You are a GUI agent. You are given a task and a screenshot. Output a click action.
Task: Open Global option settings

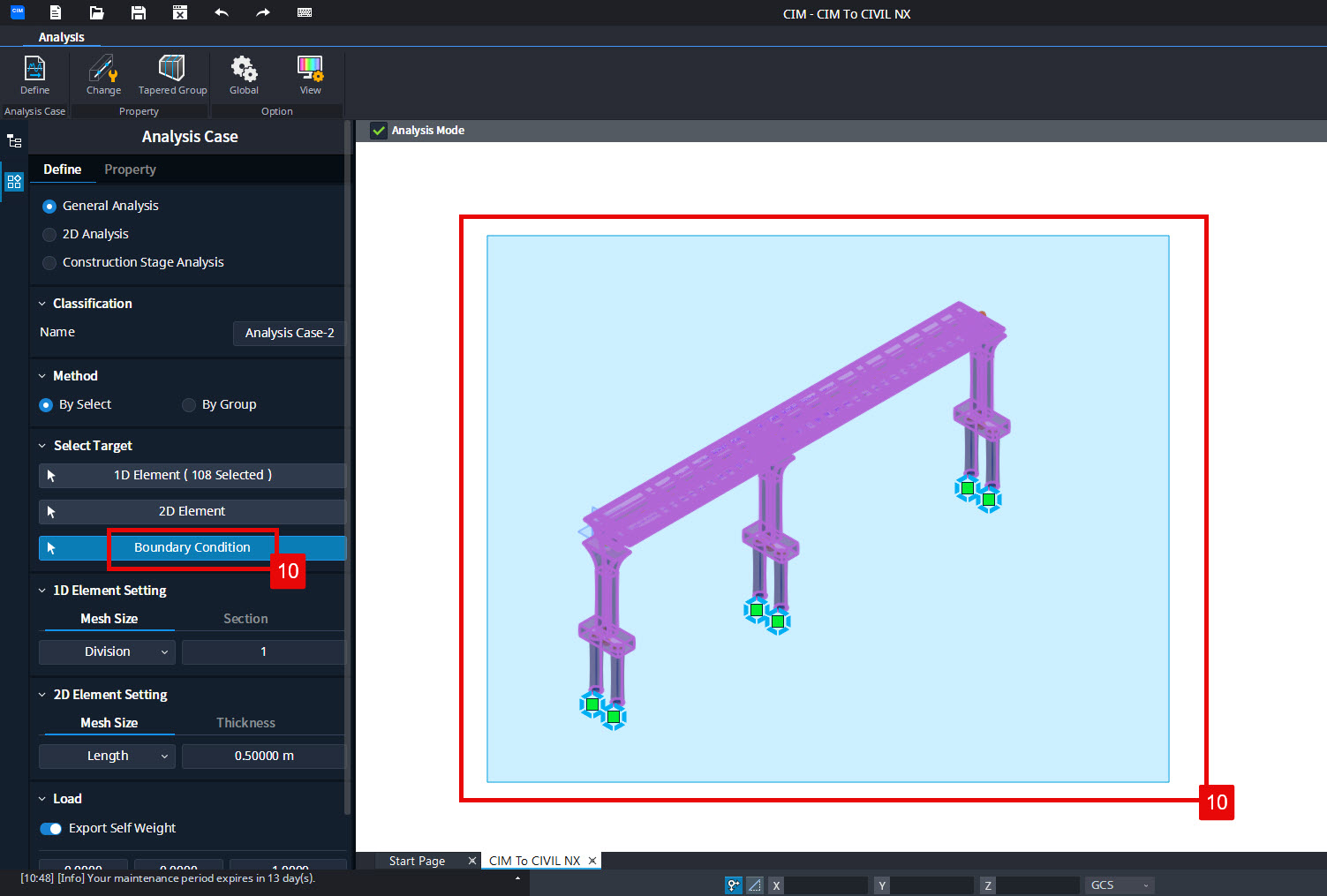pyautogui.click(x=244, y=75)
